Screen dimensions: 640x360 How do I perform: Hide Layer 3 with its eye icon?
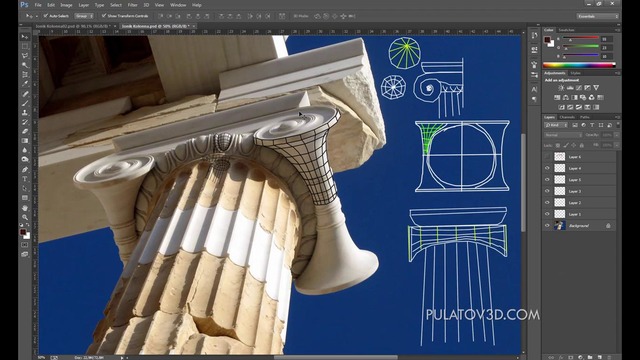[547, 191]
